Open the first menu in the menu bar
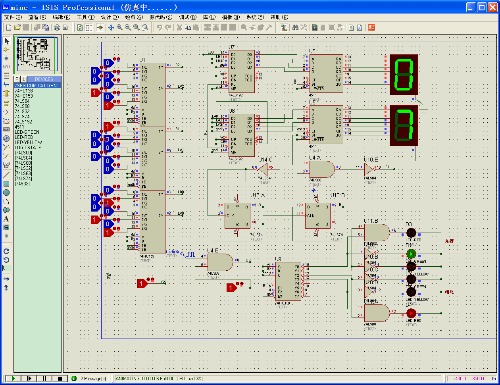The width and height of the screenshot is (500, 385). [13, 17]
